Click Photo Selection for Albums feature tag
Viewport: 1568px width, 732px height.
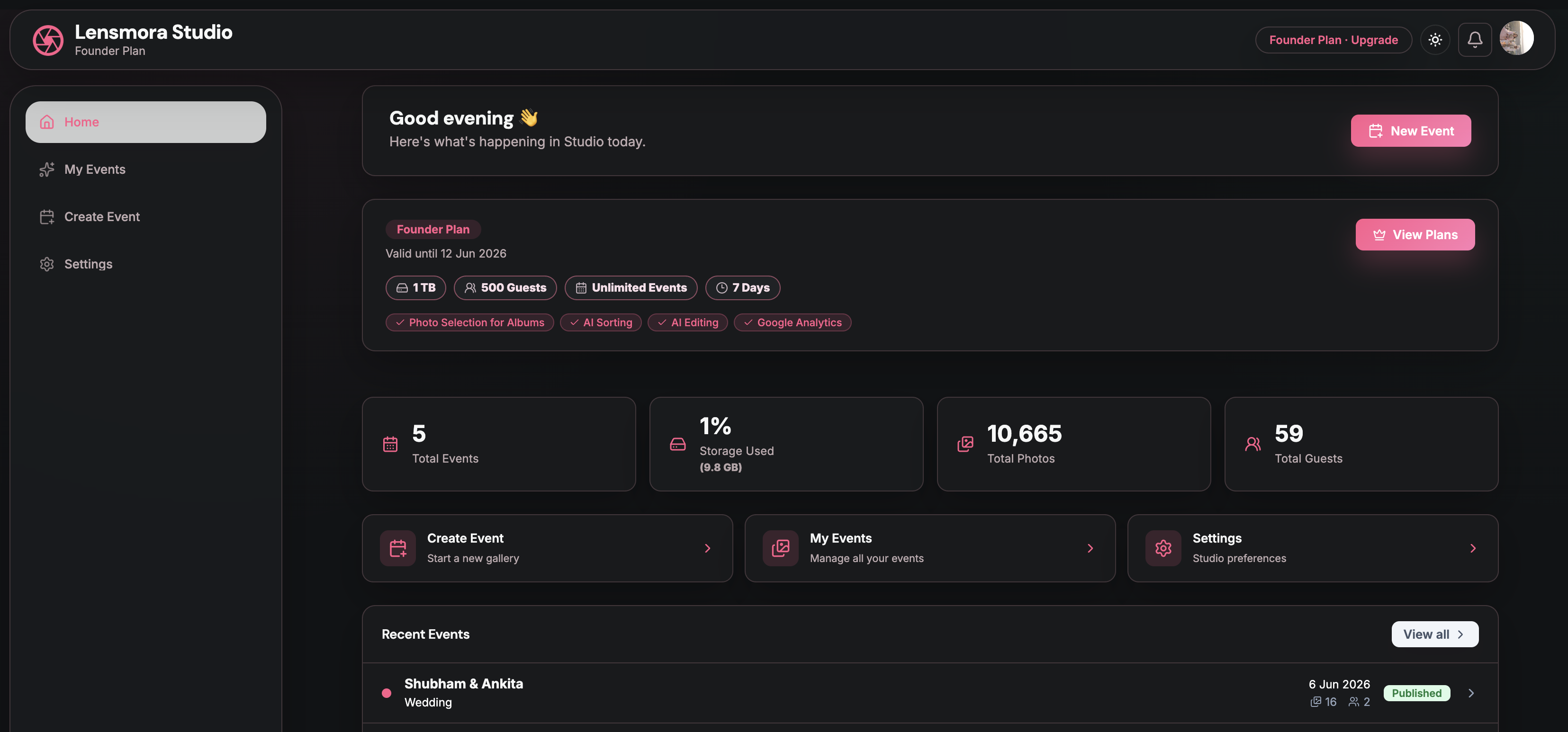pyautogui.click(x=469, y=322)
